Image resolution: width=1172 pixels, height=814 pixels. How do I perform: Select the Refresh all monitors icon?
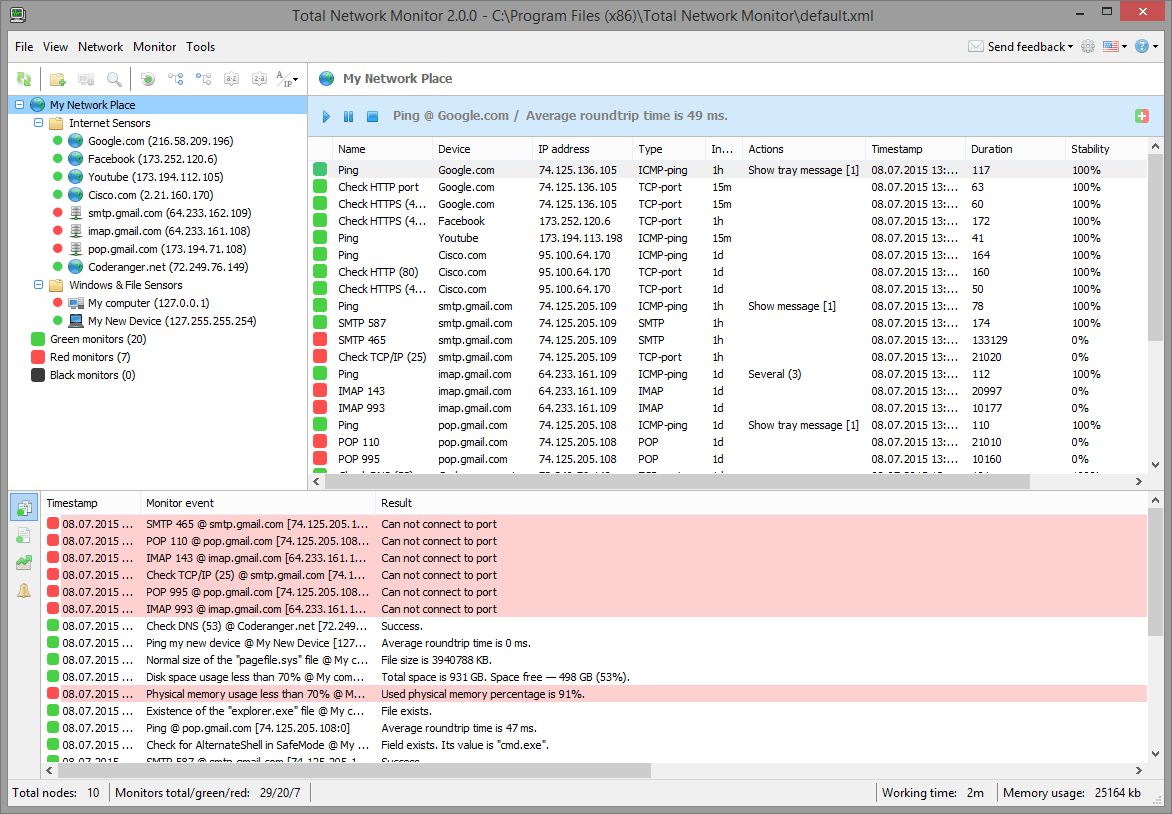pyautogui.click(x=22, y=78)
